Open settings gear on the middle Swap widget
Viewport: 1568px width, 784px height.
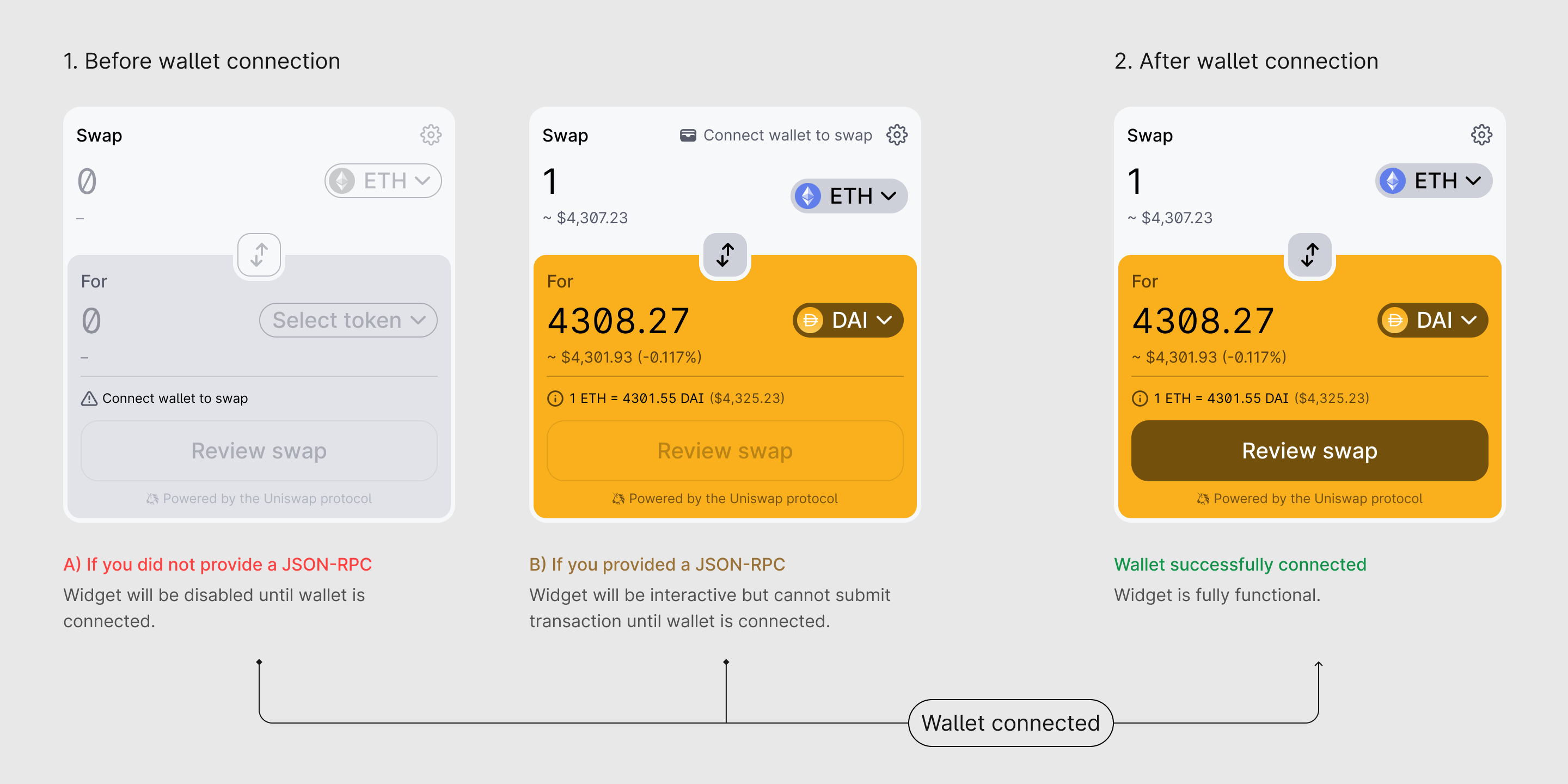(897, 134)
